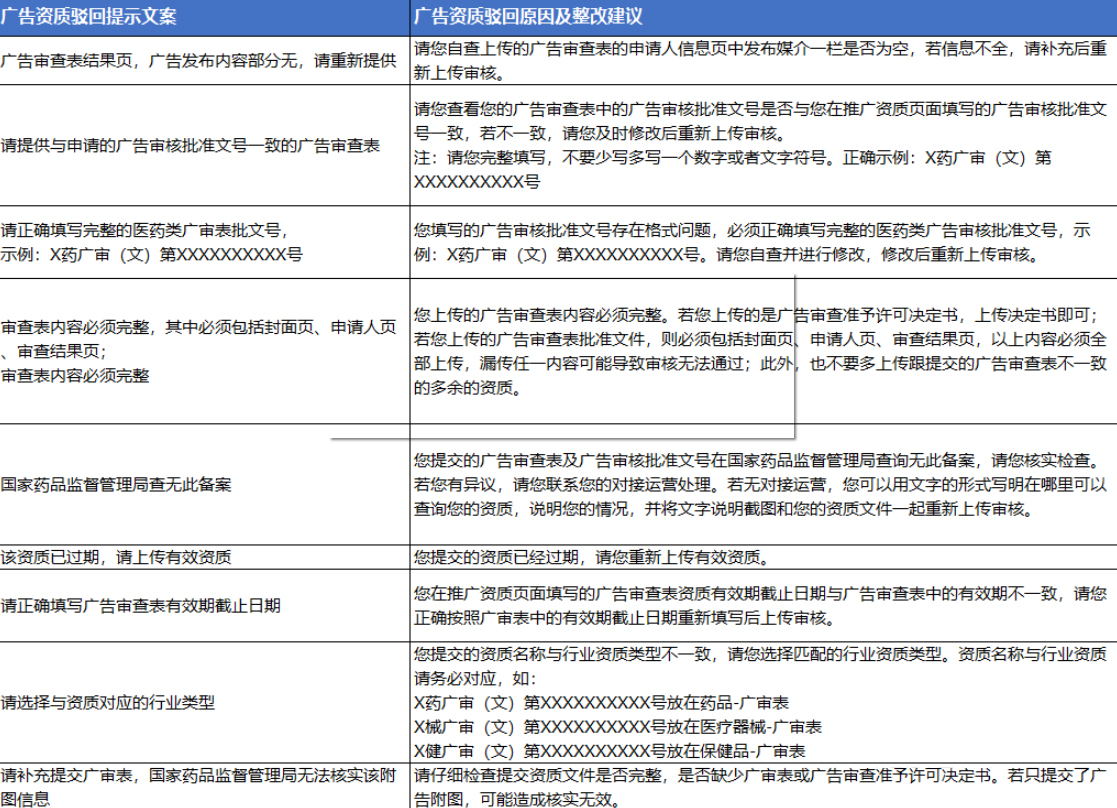Image resolution: width=1117 pixels, height=808 pixels.
Task: 点击“请正确填写完整的医药类广审表批文号”单元格
Action: (200, 240)
